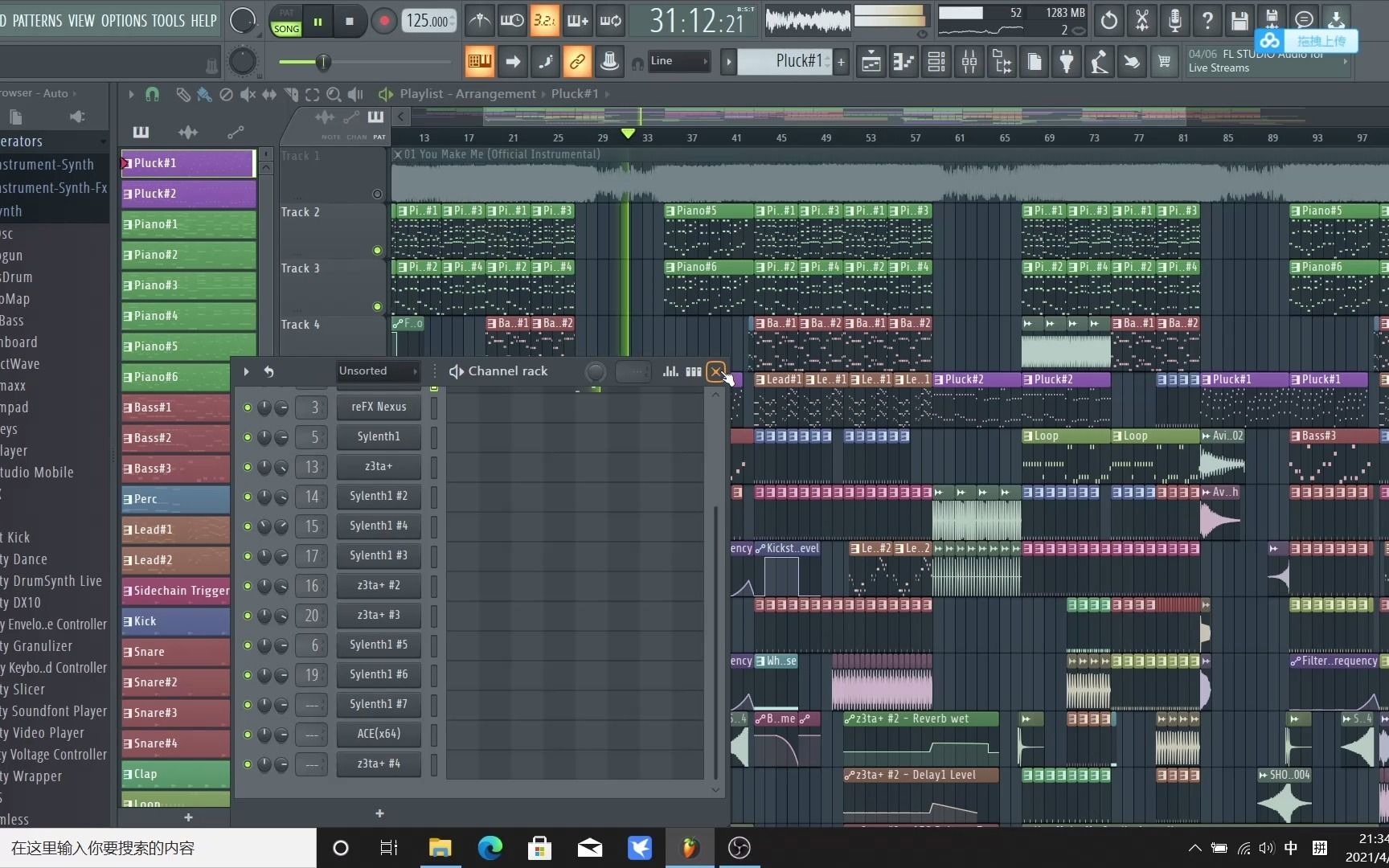Toggle Track 2 mute dot in playlist
Screen dimensions: 1389x868
[x=377, y=250]
